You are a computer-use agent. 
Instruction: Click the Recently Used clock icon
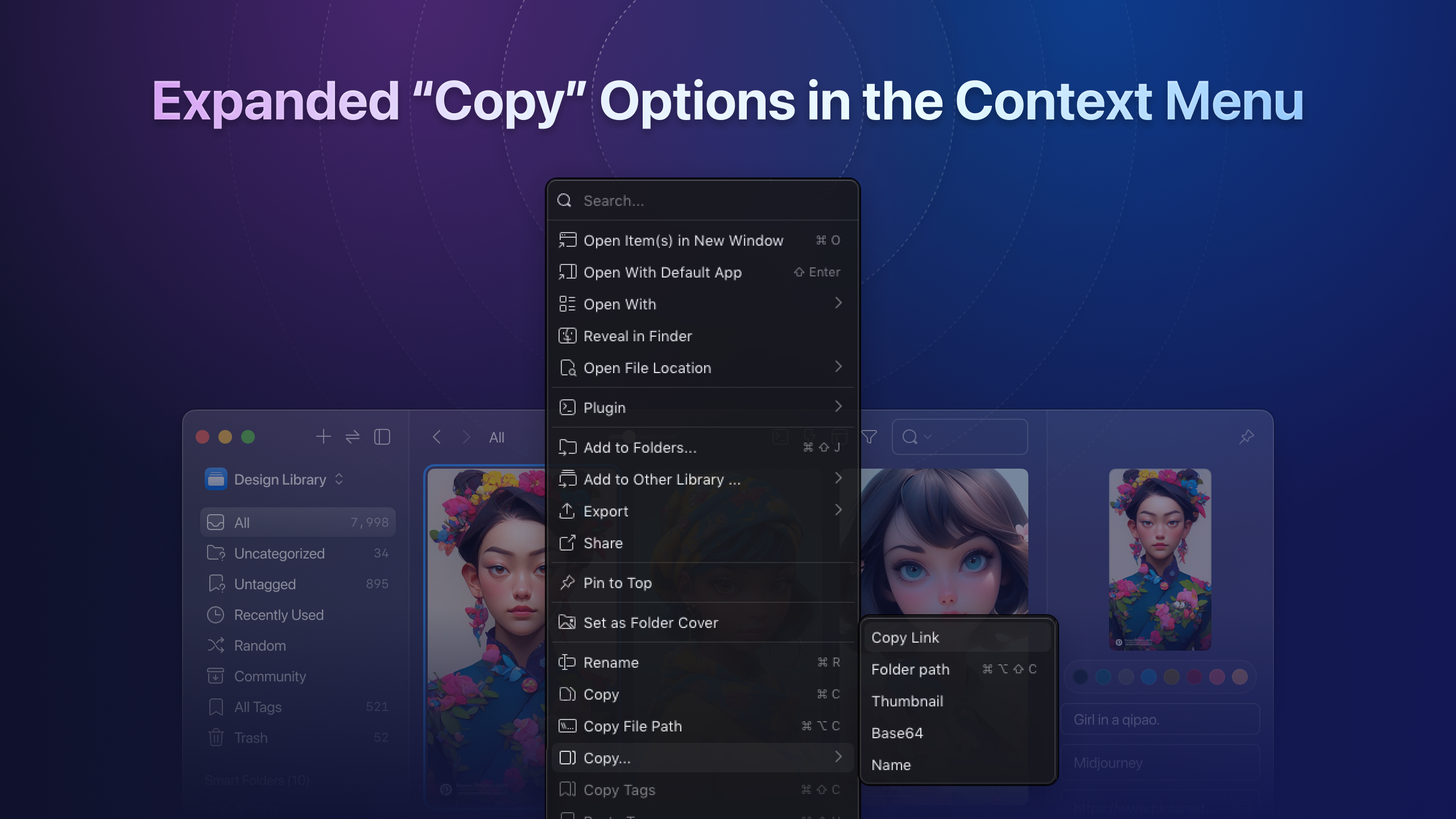(x=216, y=615)
